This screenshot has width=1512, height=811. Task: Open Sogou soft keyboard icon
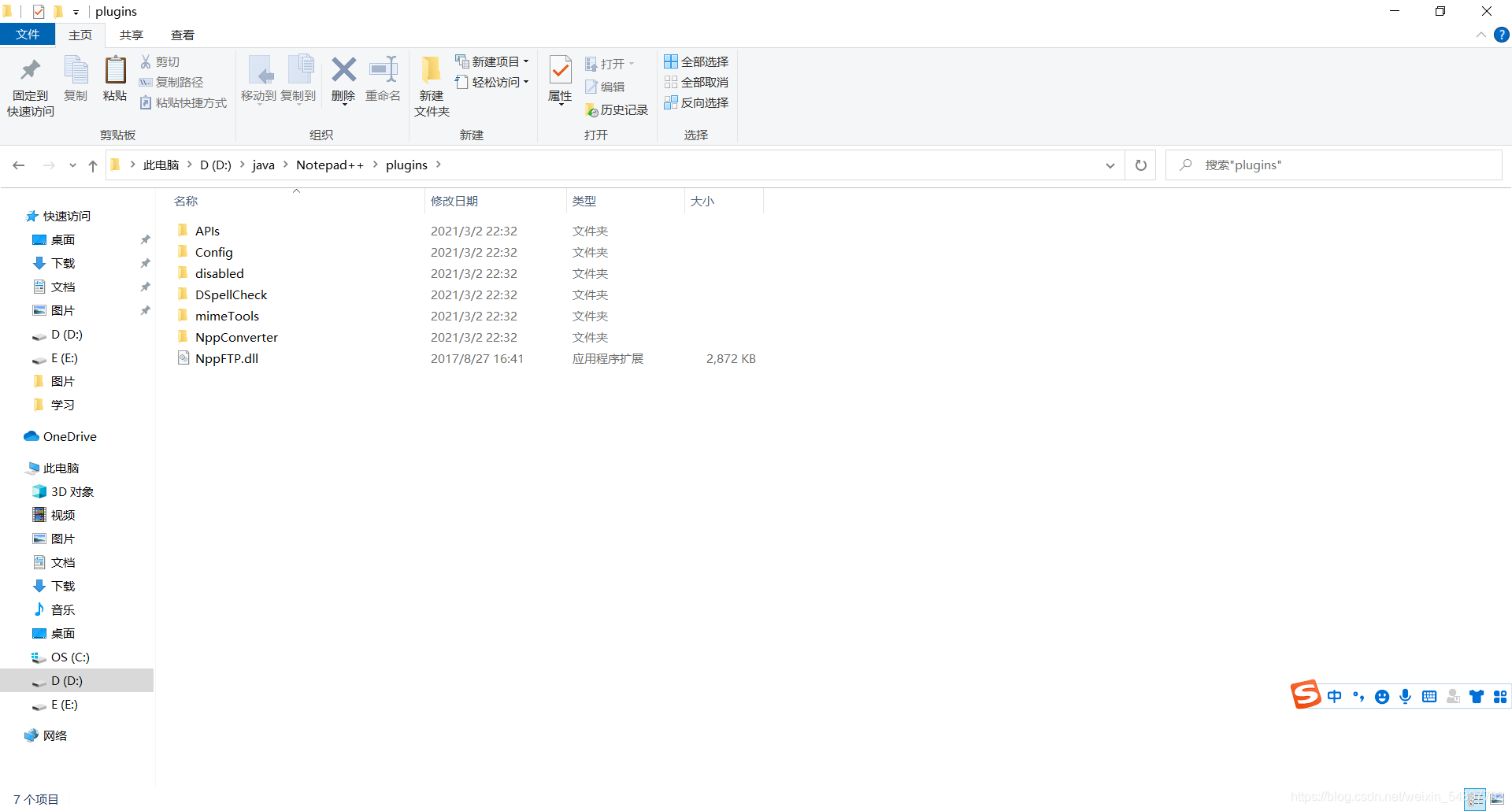1429,696
